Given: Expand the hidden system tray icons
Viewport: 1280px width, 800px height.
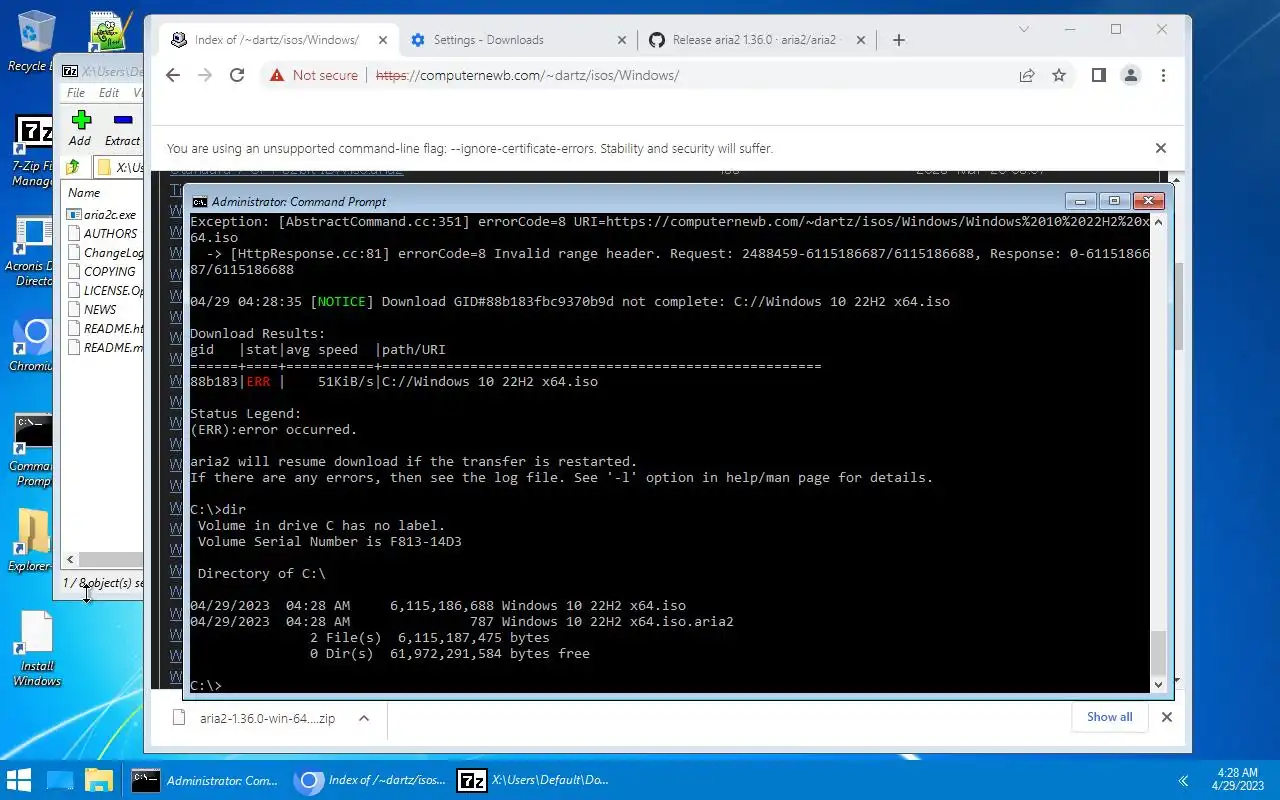Looking at the screenshot, I should point(1183,780).
